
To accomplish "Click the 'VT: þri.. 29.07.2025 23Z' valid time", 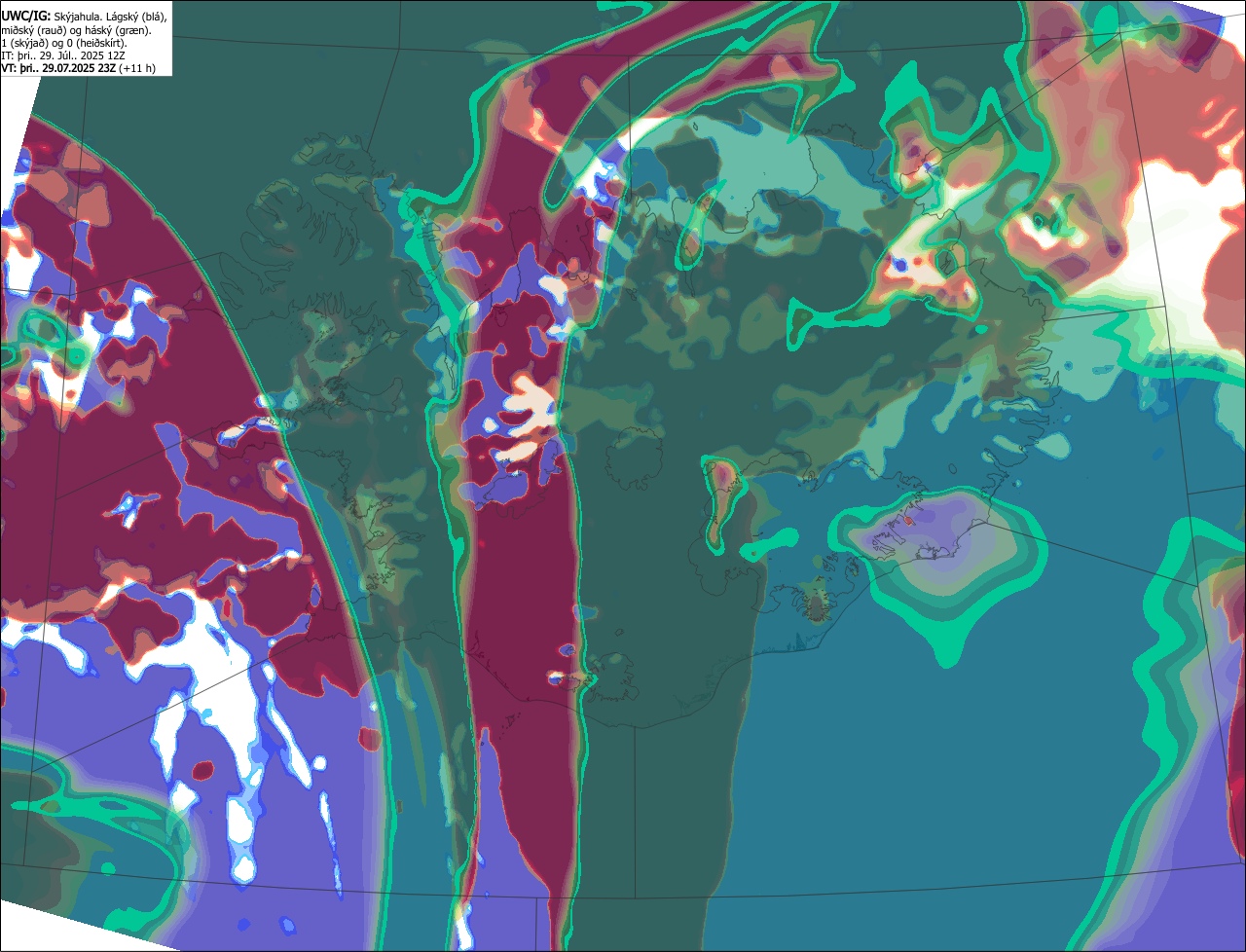I will coord(58,68).
